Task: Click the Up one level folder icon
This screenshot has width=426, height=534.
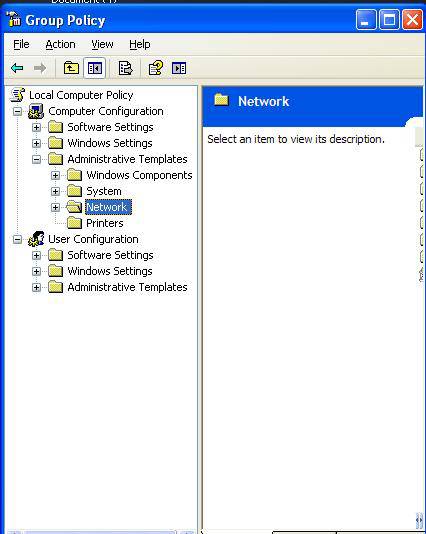Action: 71,68
